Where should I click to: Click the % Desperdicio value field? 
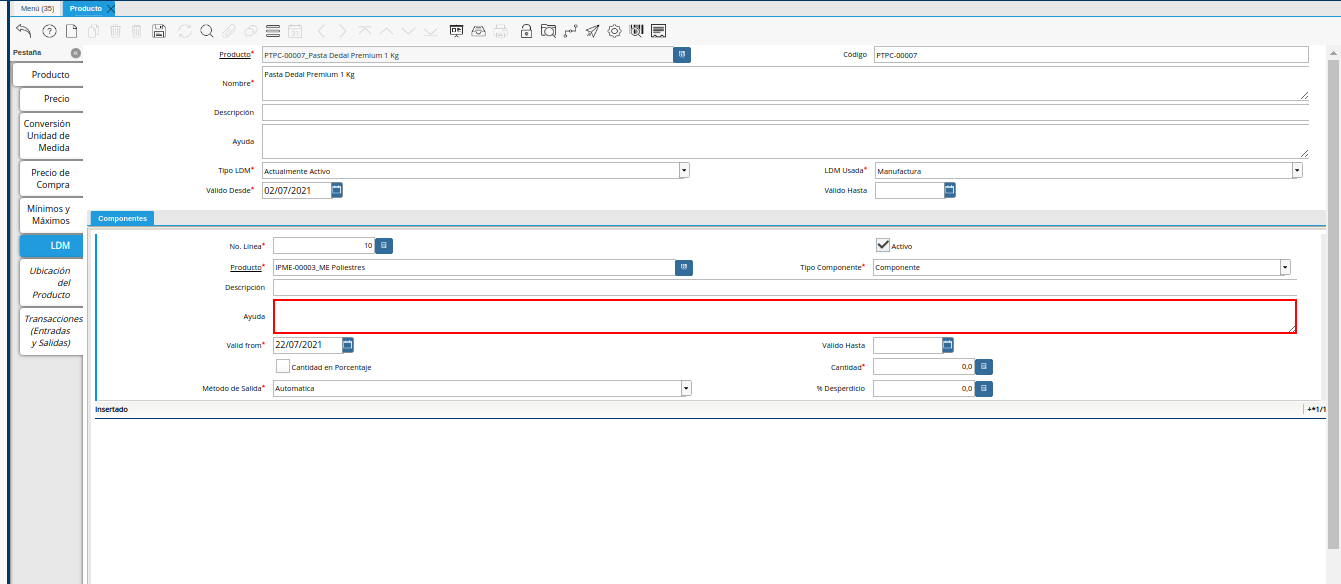point(923,388)
